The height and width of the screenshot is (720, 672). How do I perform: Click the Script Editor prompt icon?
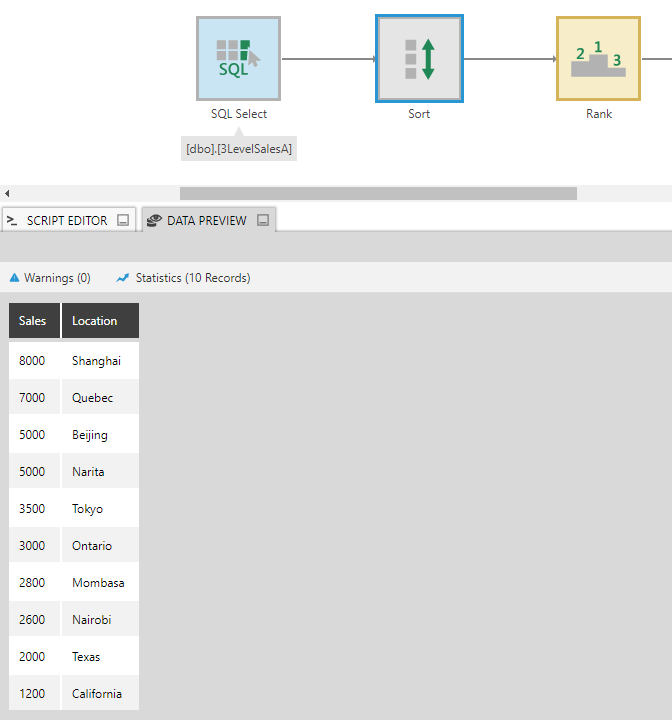point(12,221)
